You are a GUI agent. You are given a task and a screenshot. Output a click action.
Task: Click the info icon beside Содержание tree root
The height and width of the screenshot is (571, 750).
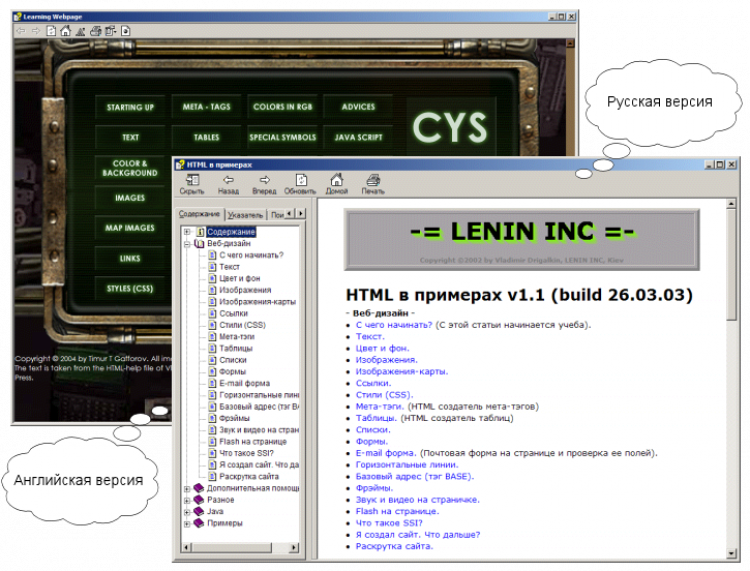[200, 232]
